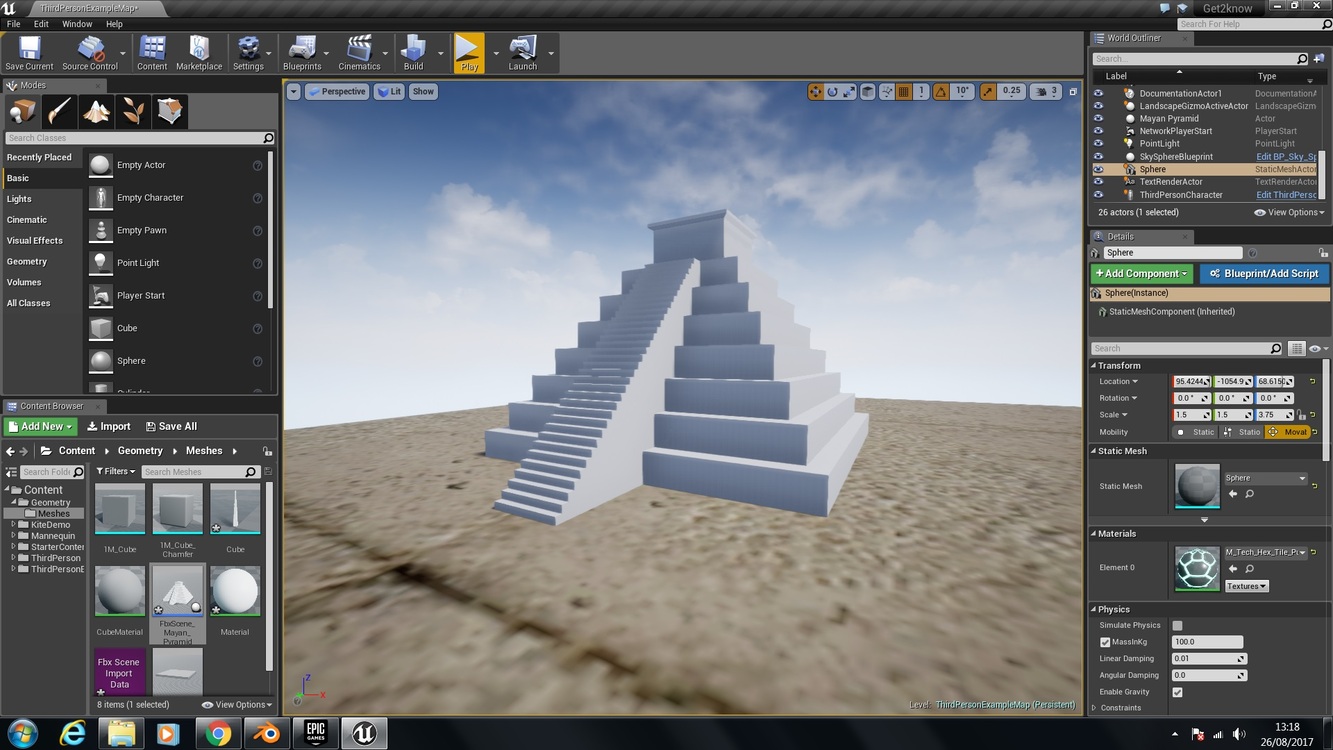Click the Blueprint/Add Script button
1333x750 pixels.
pyautogui.click(x=1264, y=273)
